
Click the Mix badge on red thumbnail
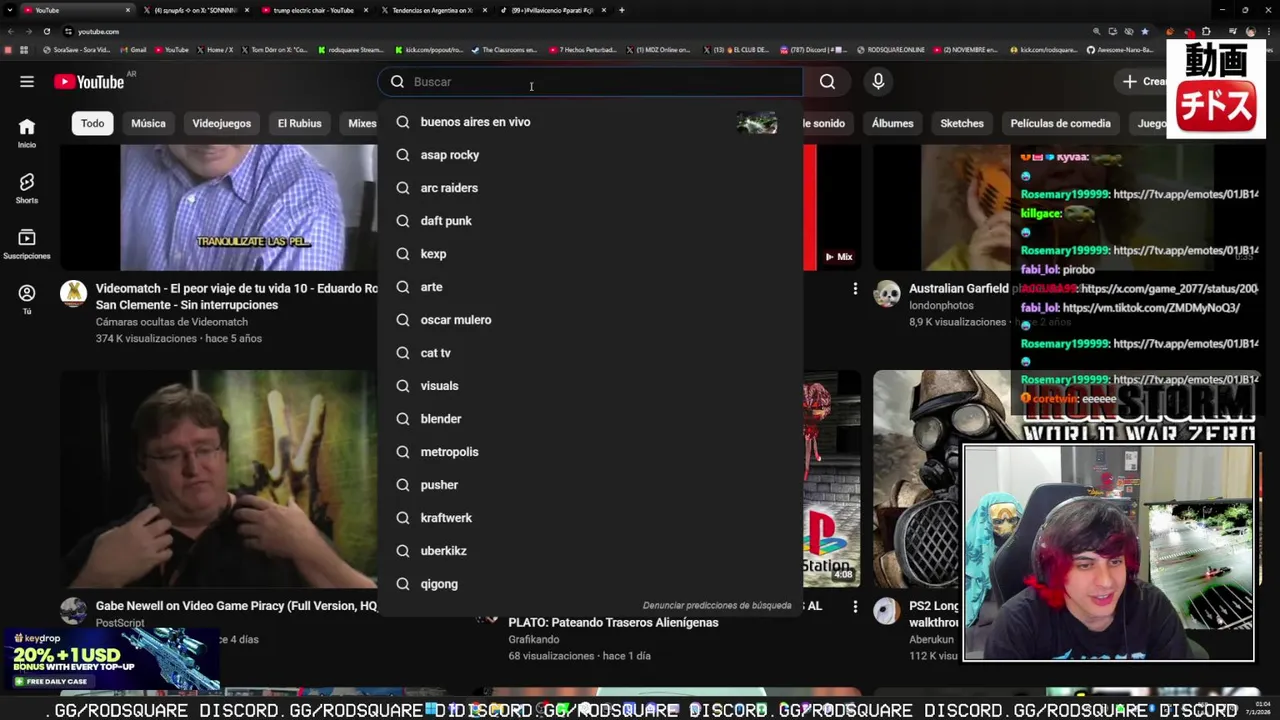[838, 257]
